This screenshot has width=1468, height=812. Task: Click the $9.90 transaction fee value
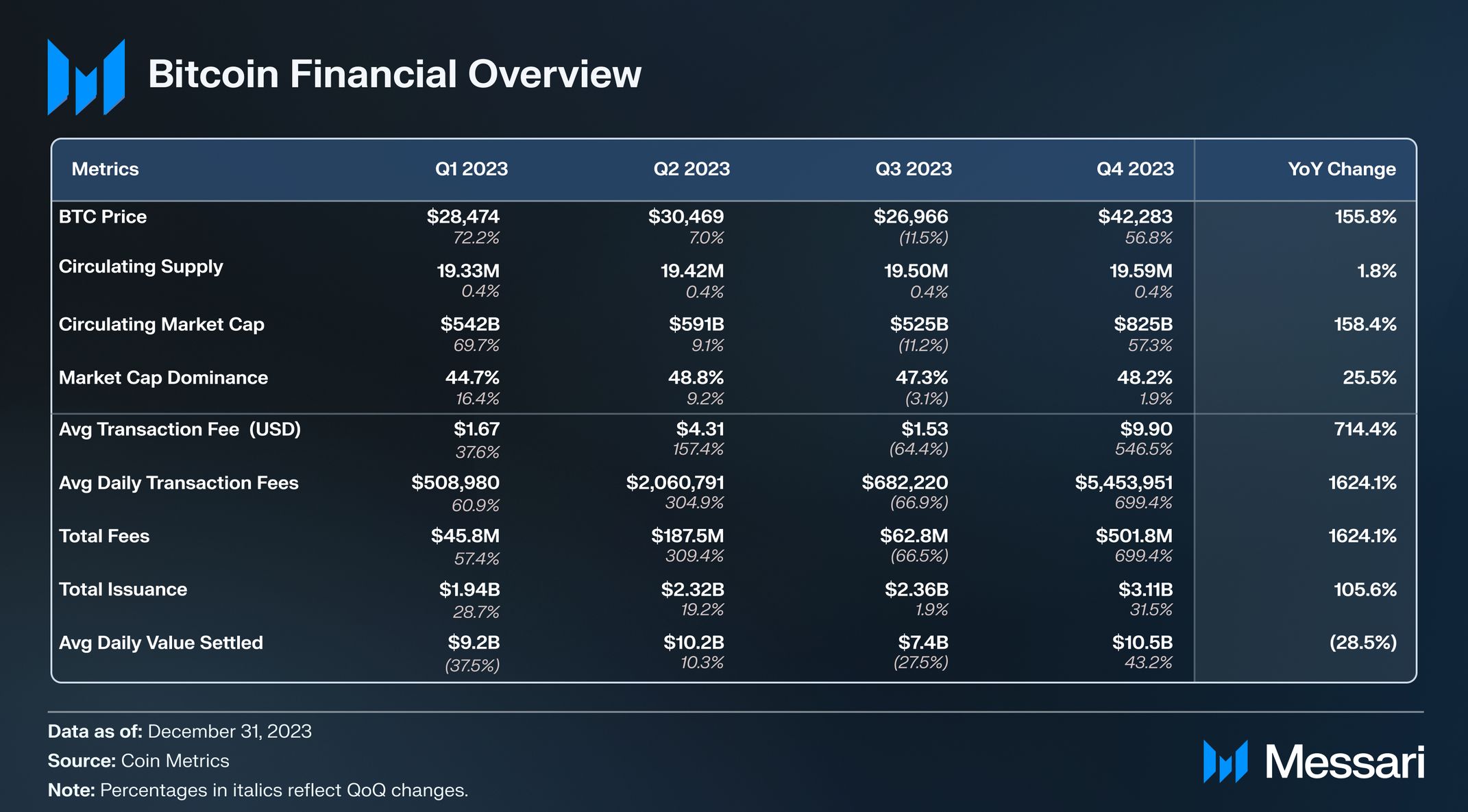(x=1146, y=429)
